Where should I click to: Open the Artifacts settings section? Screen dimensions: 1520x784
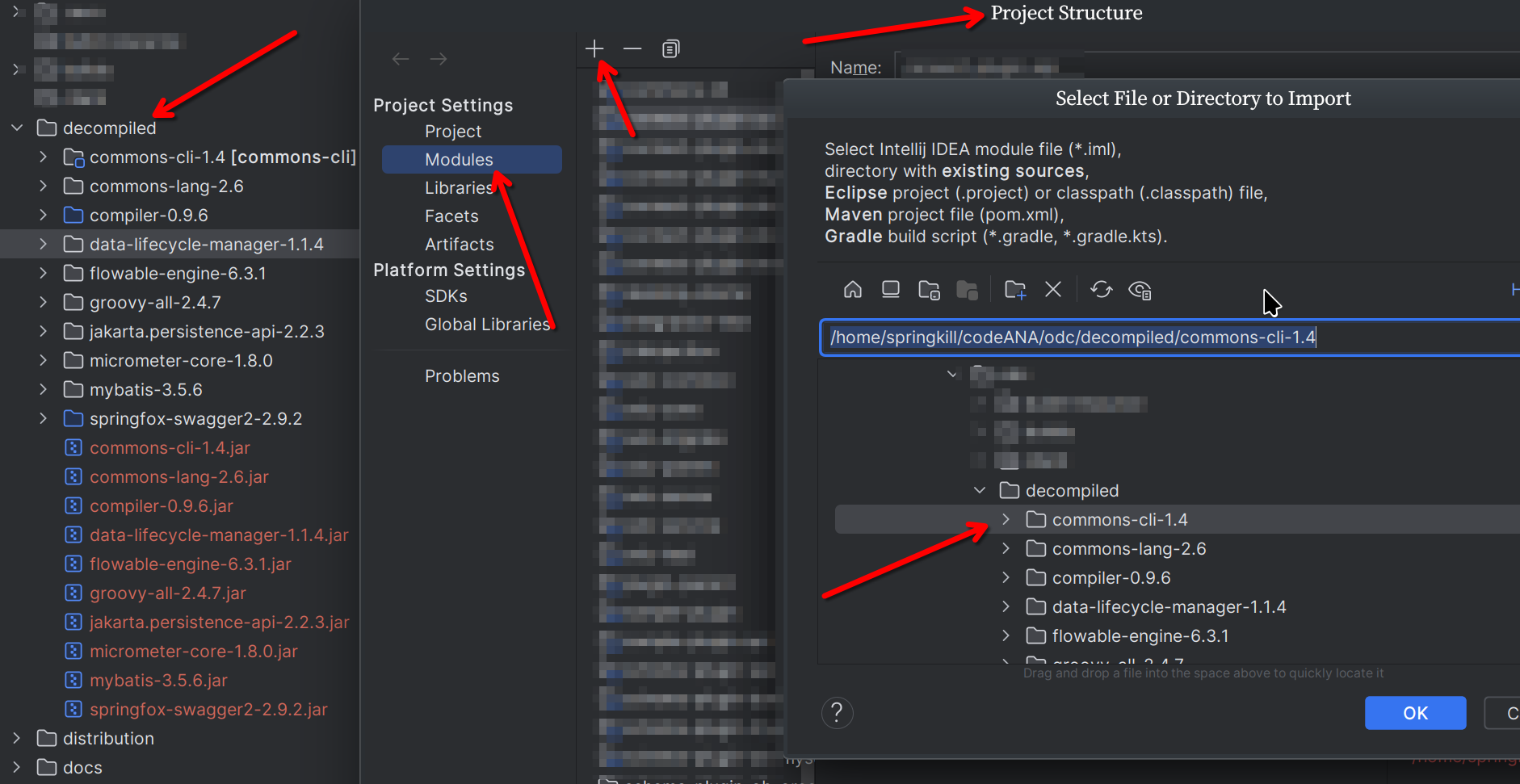click(459, 244)
